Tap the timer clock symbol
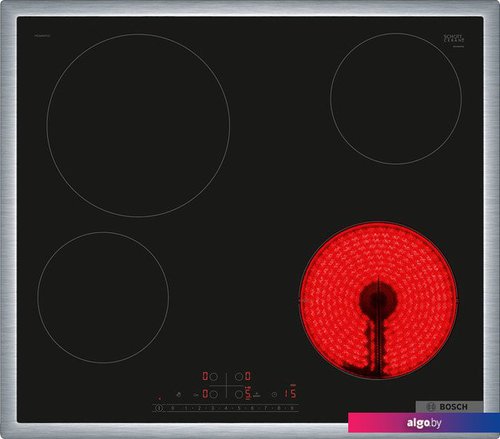This screenshot has width=500, height=439. pos(274,394)
